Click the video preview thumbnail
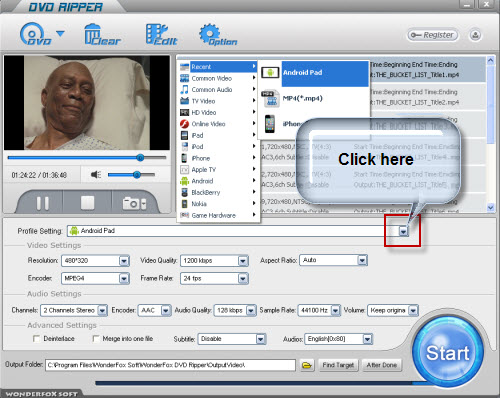Screen dimensions: 500x398 [87, 103]
